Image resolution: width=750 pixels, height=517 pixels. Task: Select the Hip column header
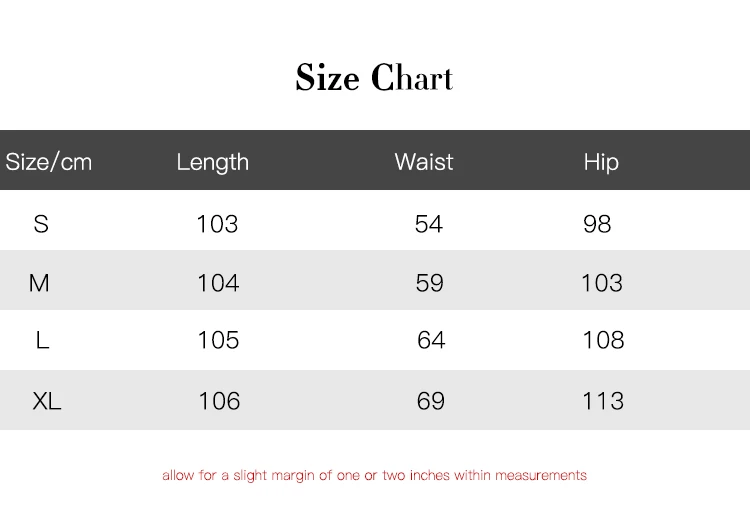[x=601, y=162]
